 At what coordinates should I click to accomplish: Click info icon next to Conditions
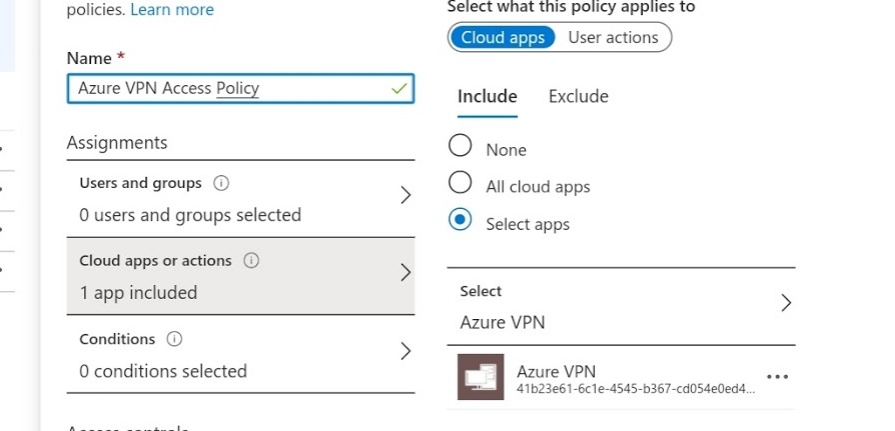(x=174, y=339)
